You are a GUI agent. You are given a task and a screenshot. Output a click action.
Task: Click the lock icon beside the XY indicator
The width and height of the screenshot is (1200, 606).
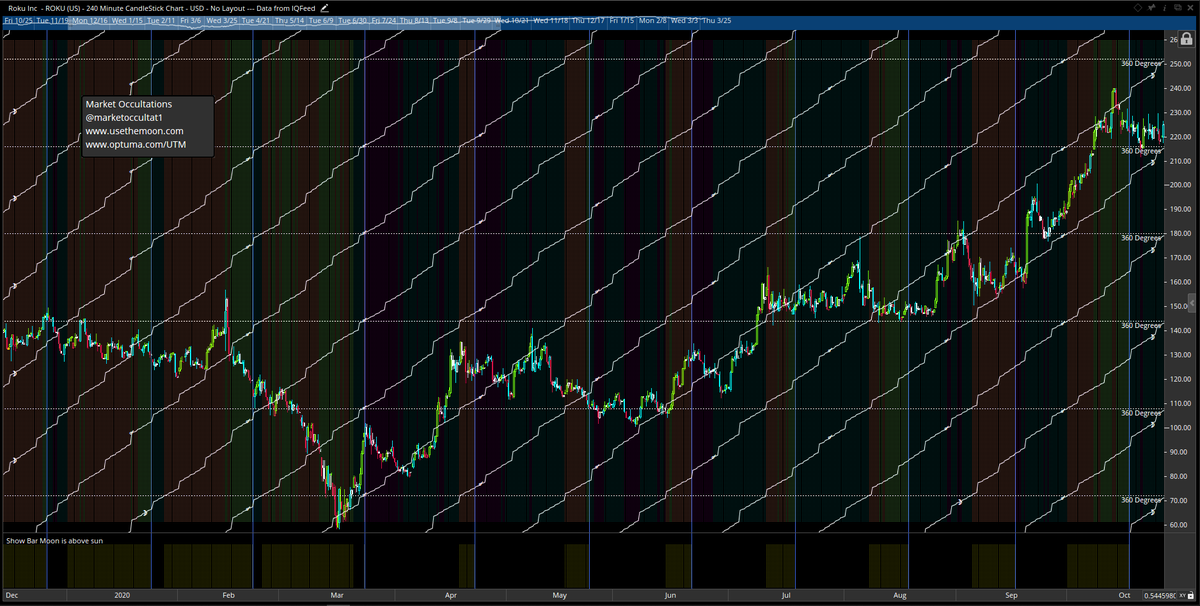click(1190, 596)
